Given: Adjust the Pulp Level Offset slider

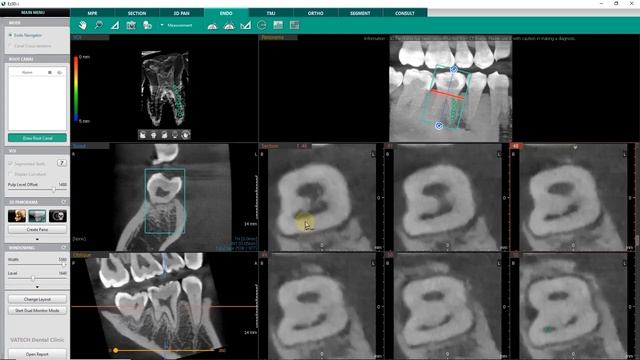Looking at the screenshot, I should click(53, 189).
